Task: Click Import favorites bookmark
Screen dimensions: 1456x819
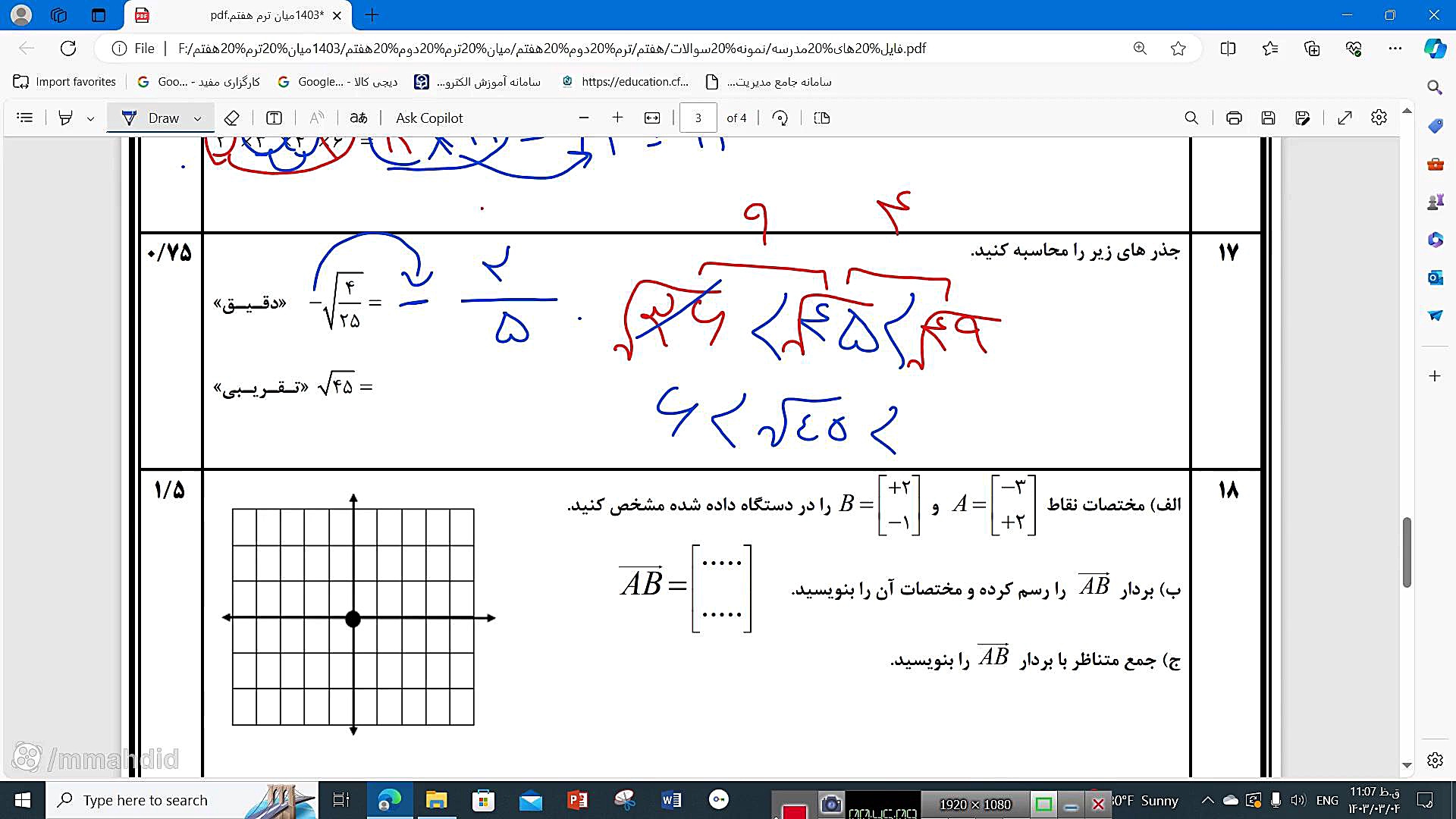Action: 65,82
